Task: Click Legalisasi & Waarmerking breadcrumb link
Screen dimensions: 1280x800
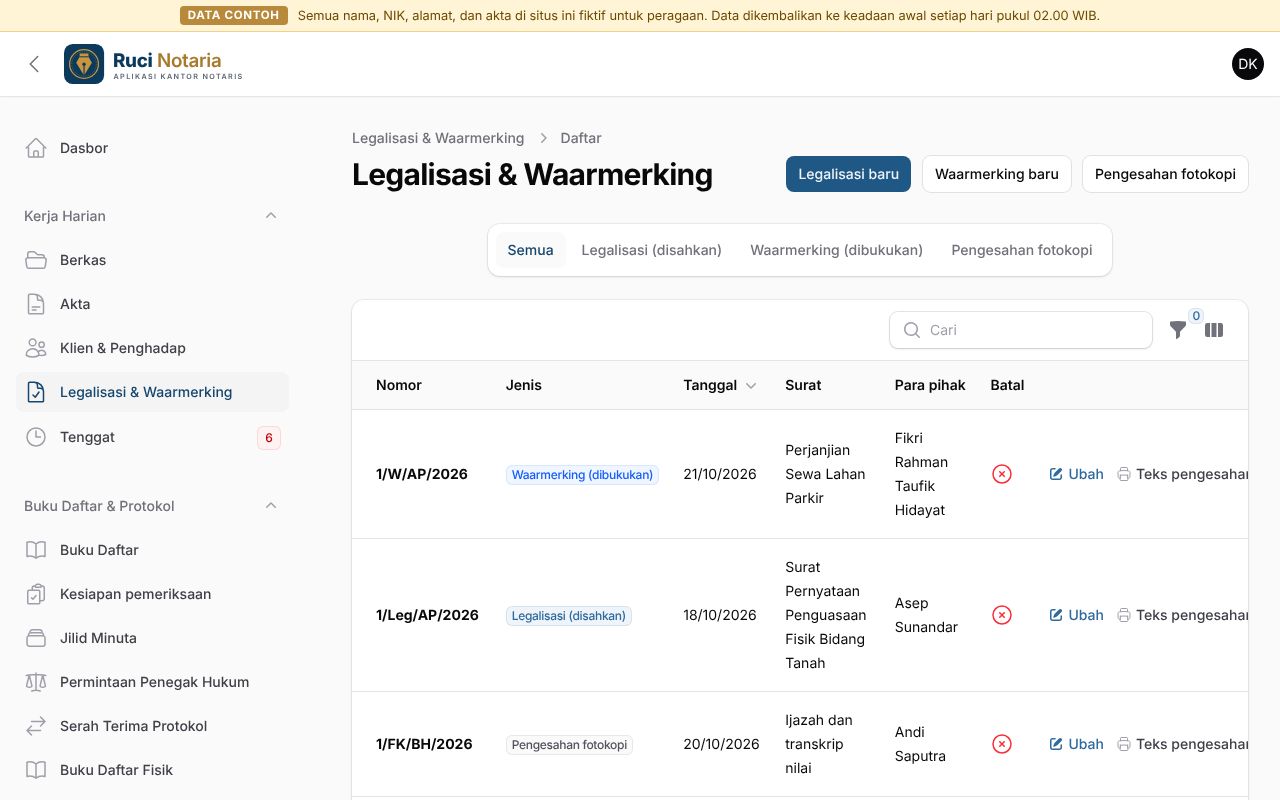Action: (x=438, y=138)
